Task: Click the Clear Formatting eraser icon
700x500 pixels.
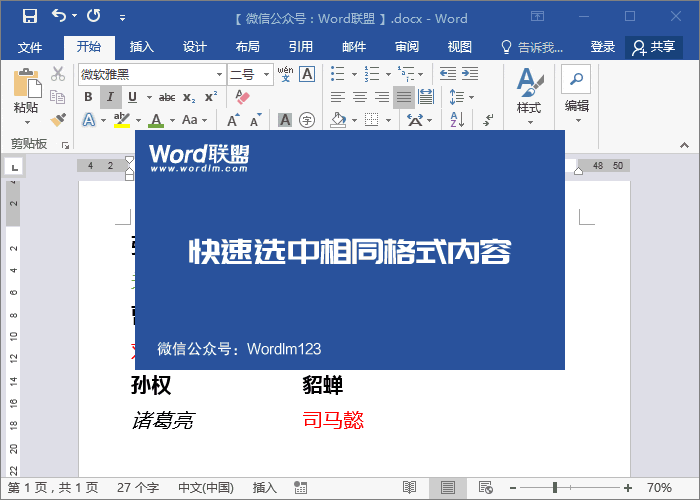Action: [x=242, y=97]
